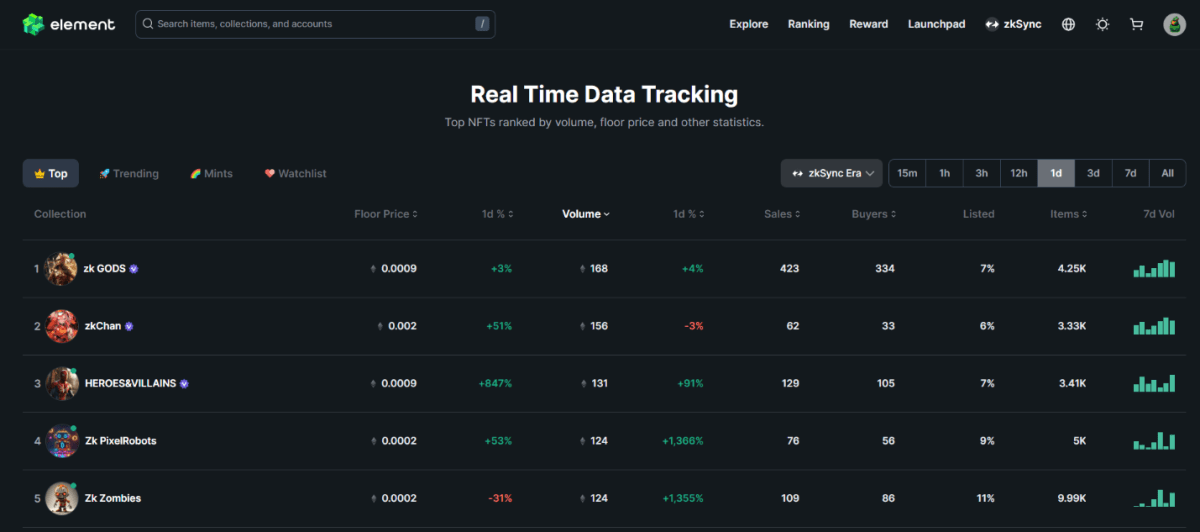Viewport: 1200px width, 532px height.
Task: View the 7d Vol chart for Zk Zombies
Action: 1153,498
